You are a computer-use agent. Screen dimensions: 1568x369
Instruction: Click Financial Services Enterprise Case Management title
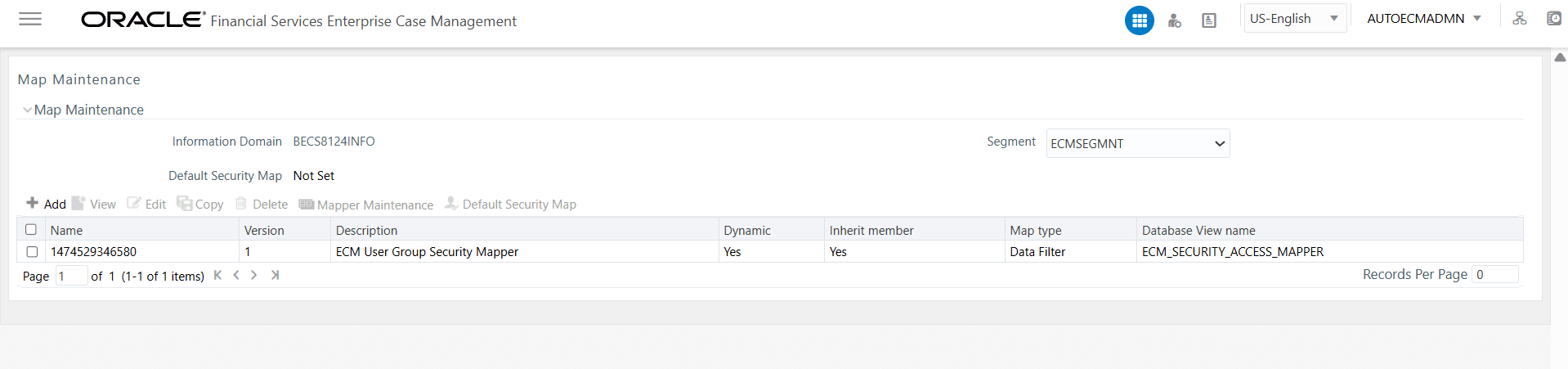pyautogui.click(x=363, y=21)
